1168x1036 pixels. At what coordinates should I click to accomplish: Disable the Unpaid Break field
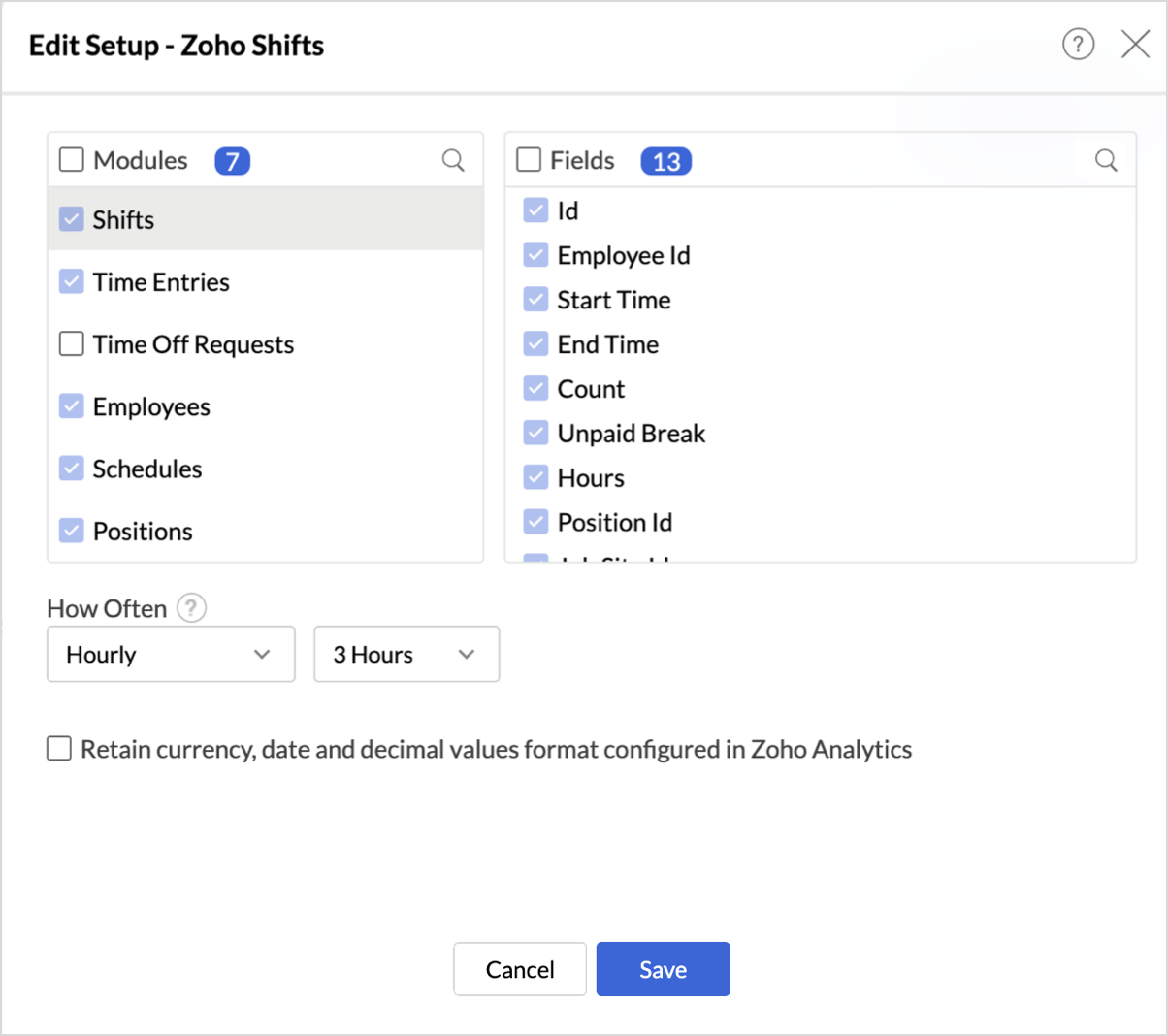coord(536,434)
